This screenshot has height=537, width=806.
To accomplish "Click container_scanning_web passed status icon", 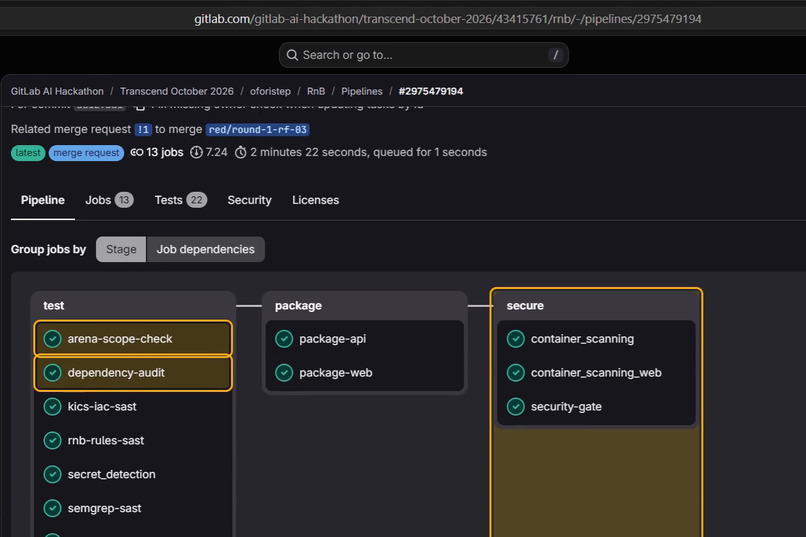I will click(516, 373).
